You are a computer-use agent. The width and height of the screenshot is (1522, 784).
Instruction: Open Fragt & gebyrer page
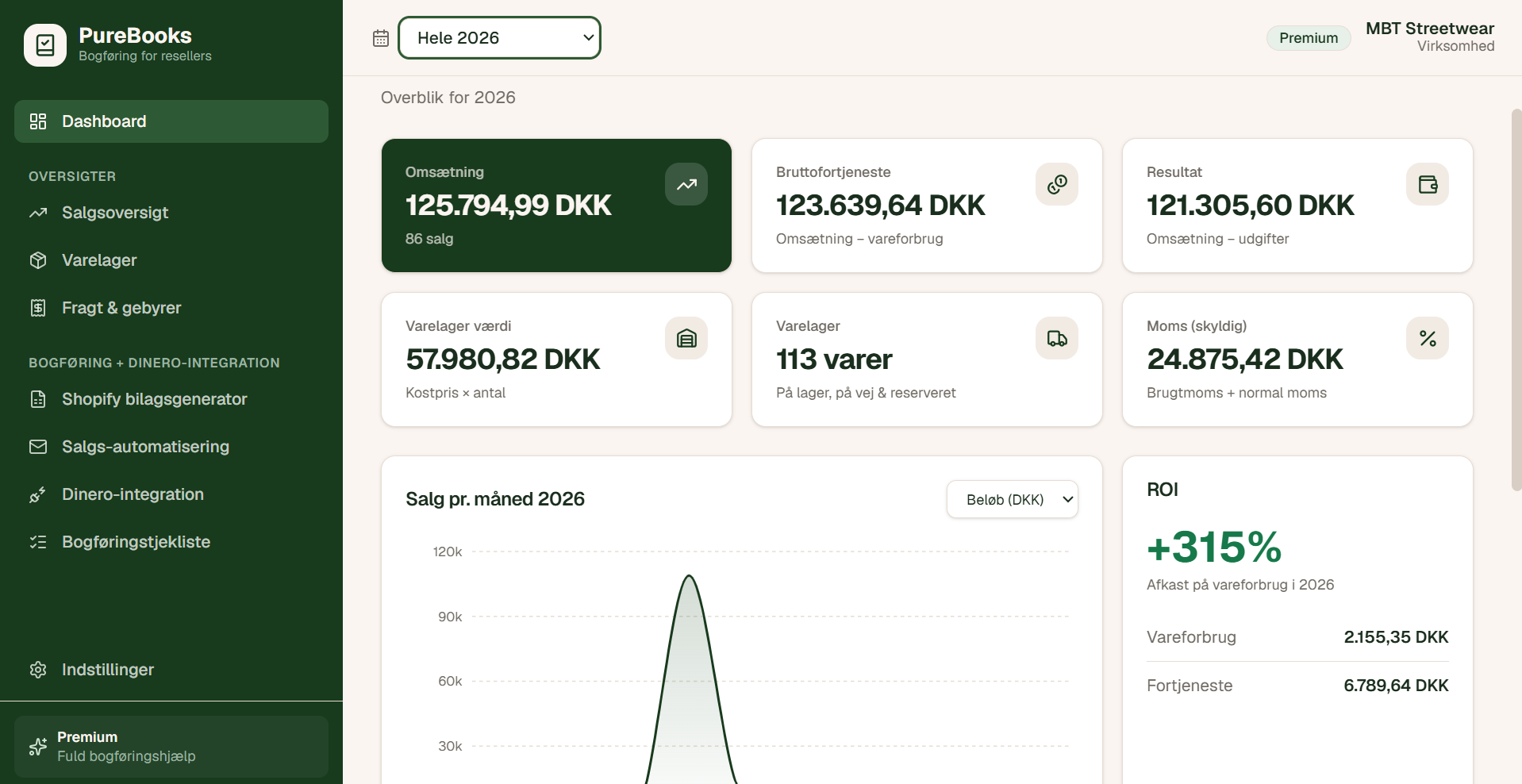coord(171,308)
